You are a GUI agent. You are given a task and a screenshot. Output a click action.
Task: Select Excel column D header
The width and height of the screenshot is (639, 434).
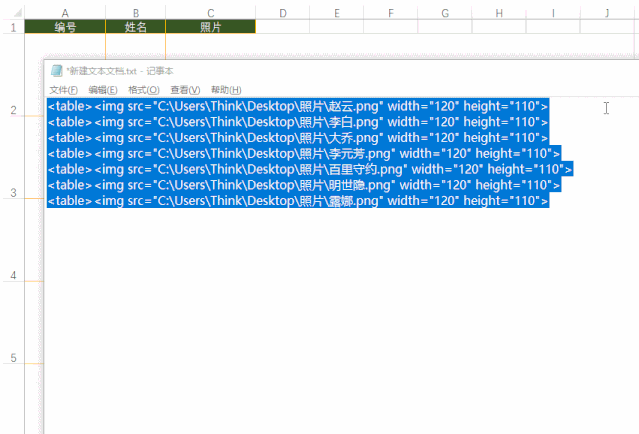coord(282,13)
